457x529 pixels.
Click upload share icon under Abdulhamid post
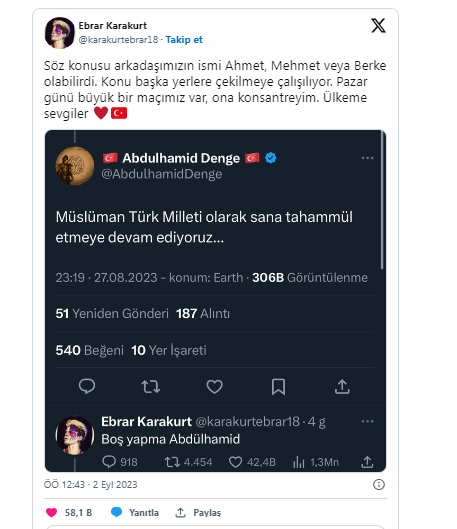pos(342,387)
